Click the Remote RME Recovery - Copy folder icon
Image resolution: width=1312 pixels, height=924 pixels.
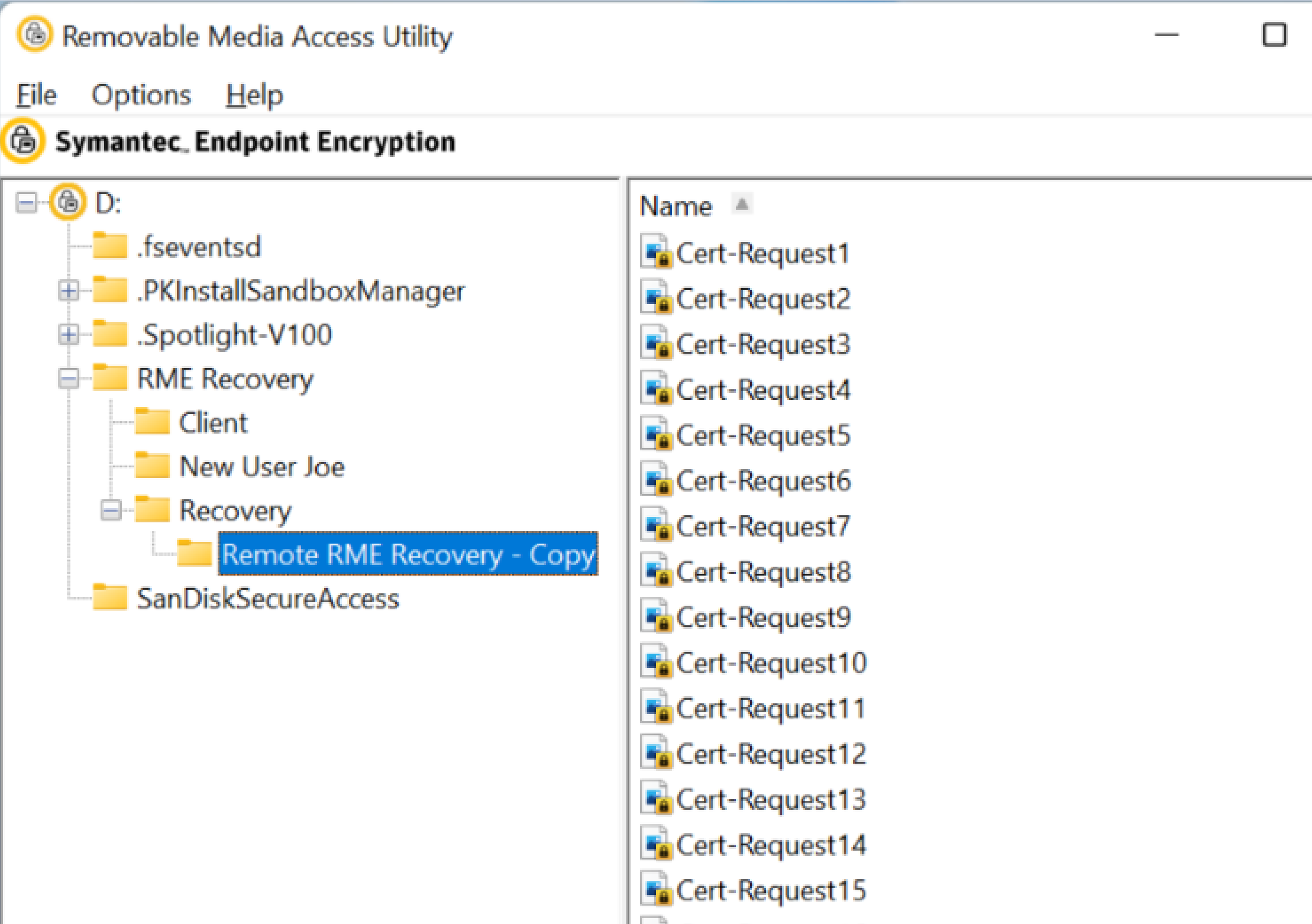[194, 553]
